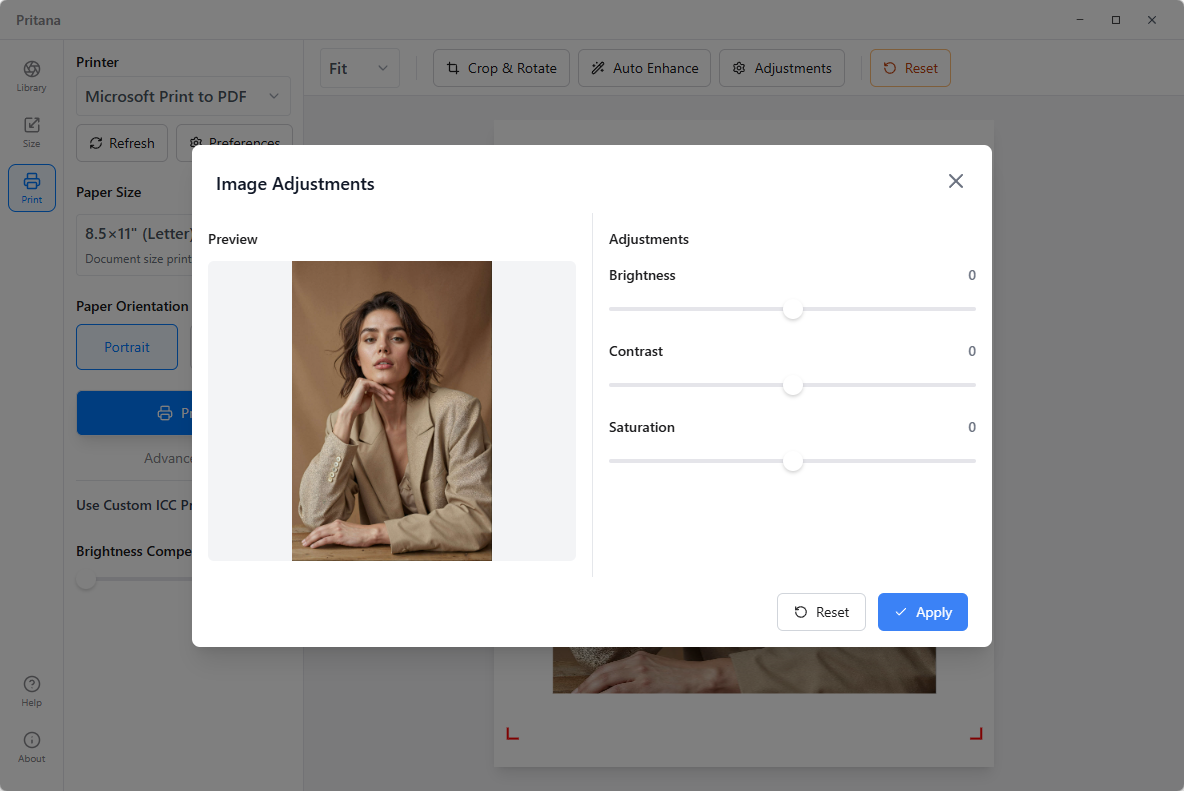The height and width of the screenshot is (791, 1184).
Task: Select the Size sidebar icon
Action: tap(31, 132)
